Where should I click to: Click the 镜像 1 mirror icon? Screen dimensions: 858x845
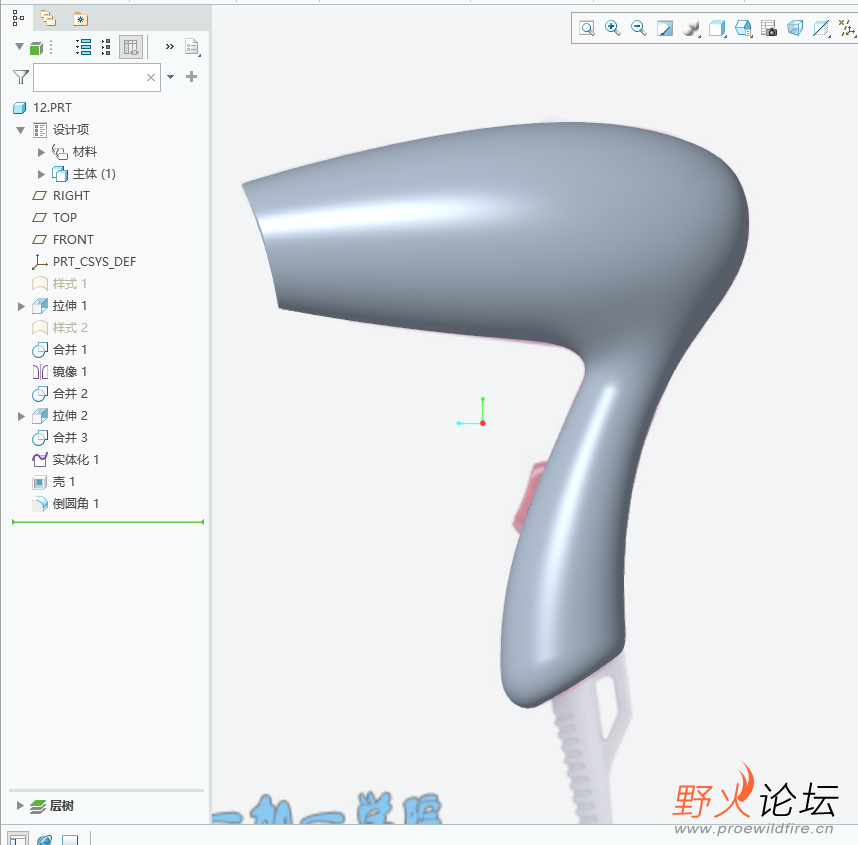(x=40, y=372)
